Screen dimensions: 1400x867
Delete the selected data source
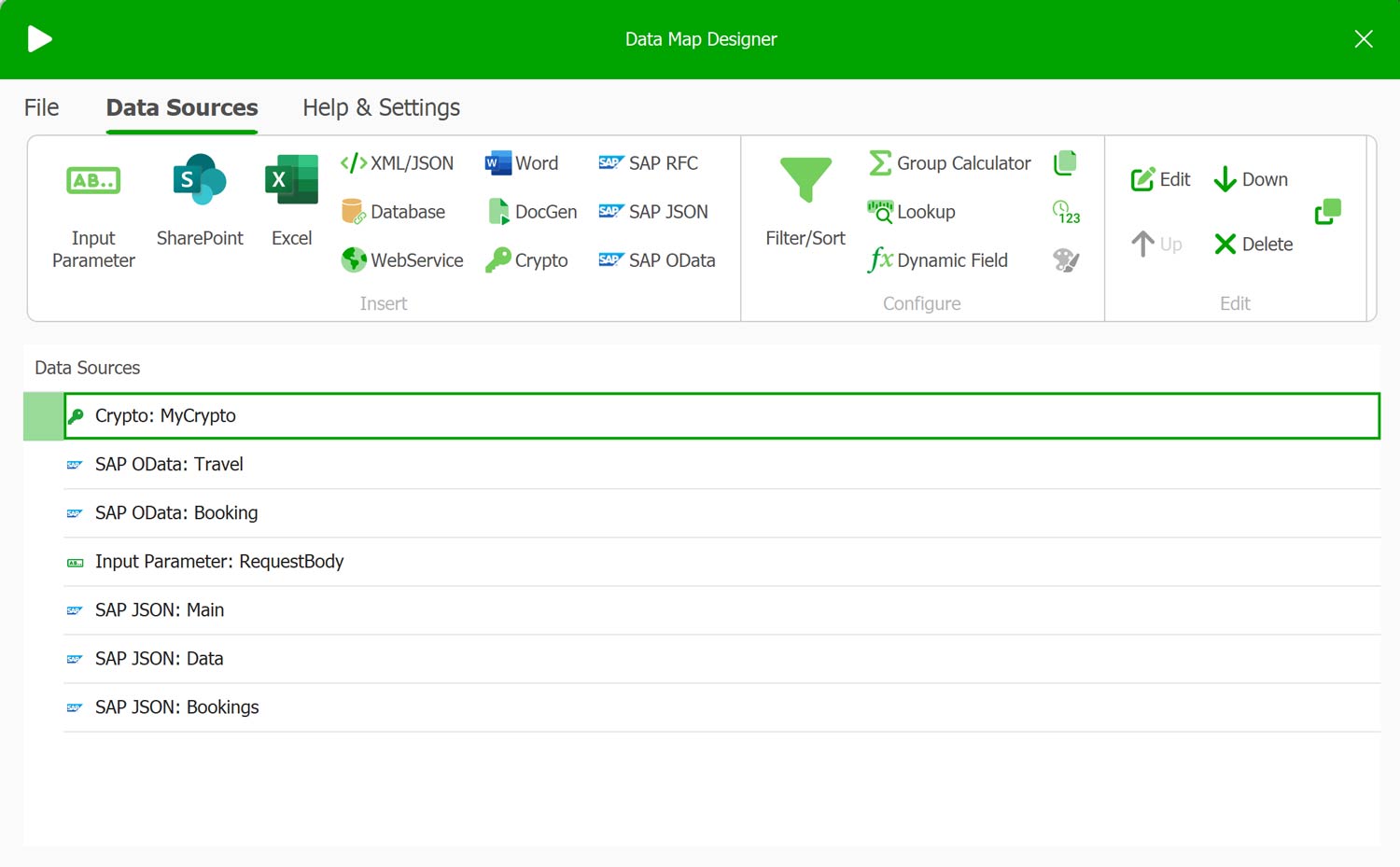pos(1253,245)
